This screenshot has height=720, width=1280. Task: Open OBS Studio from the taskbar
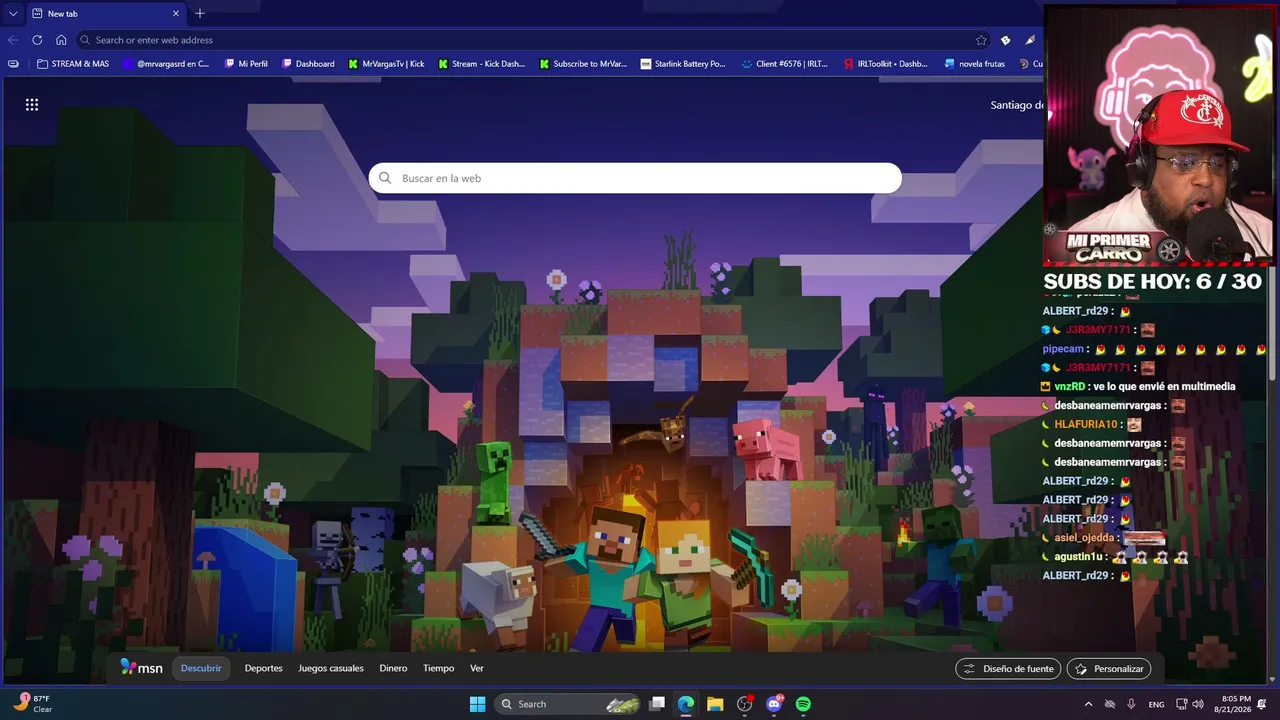(744, 704)
